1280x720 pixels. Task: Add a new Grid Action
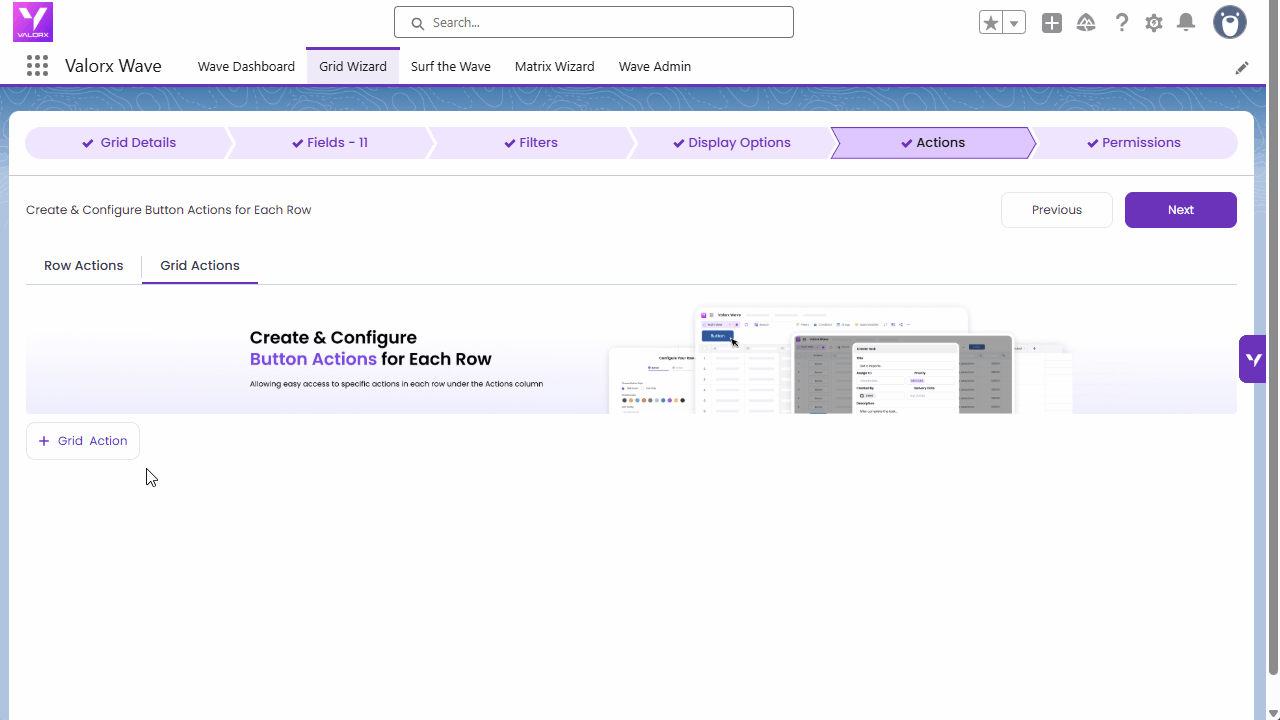83,441
